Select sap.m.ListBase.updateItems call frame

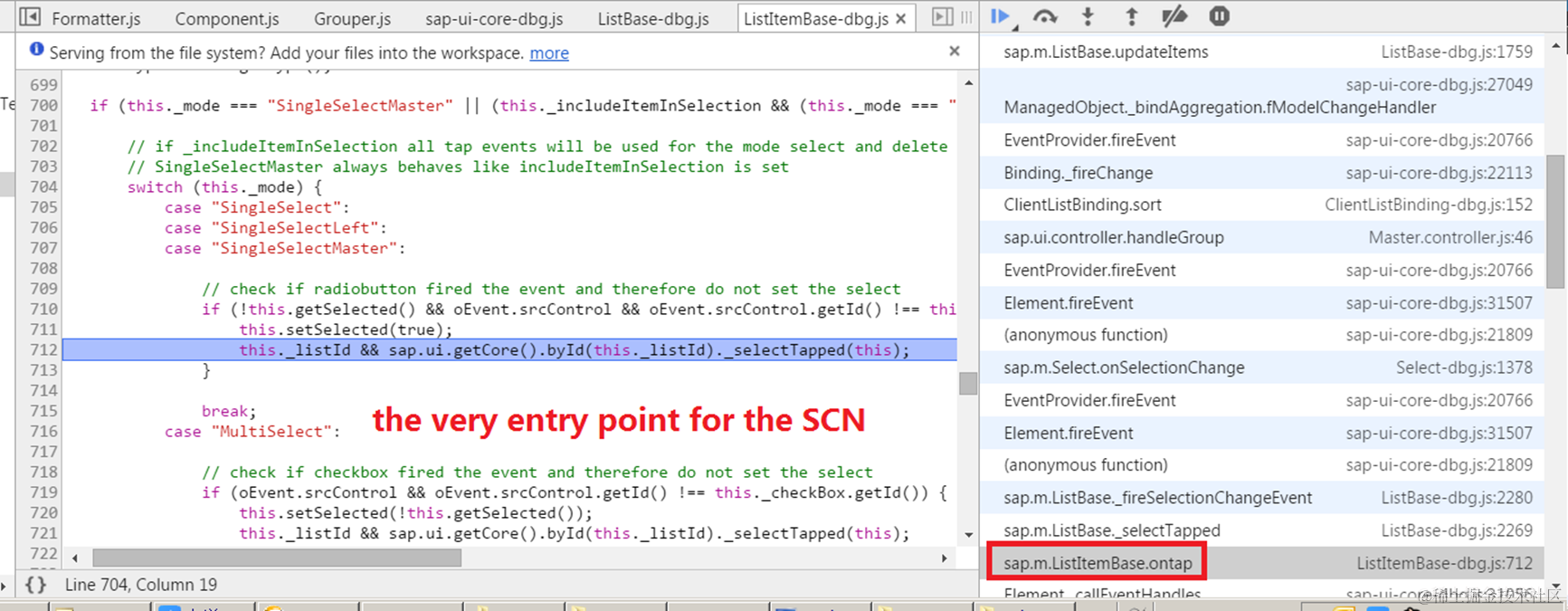1262,52
